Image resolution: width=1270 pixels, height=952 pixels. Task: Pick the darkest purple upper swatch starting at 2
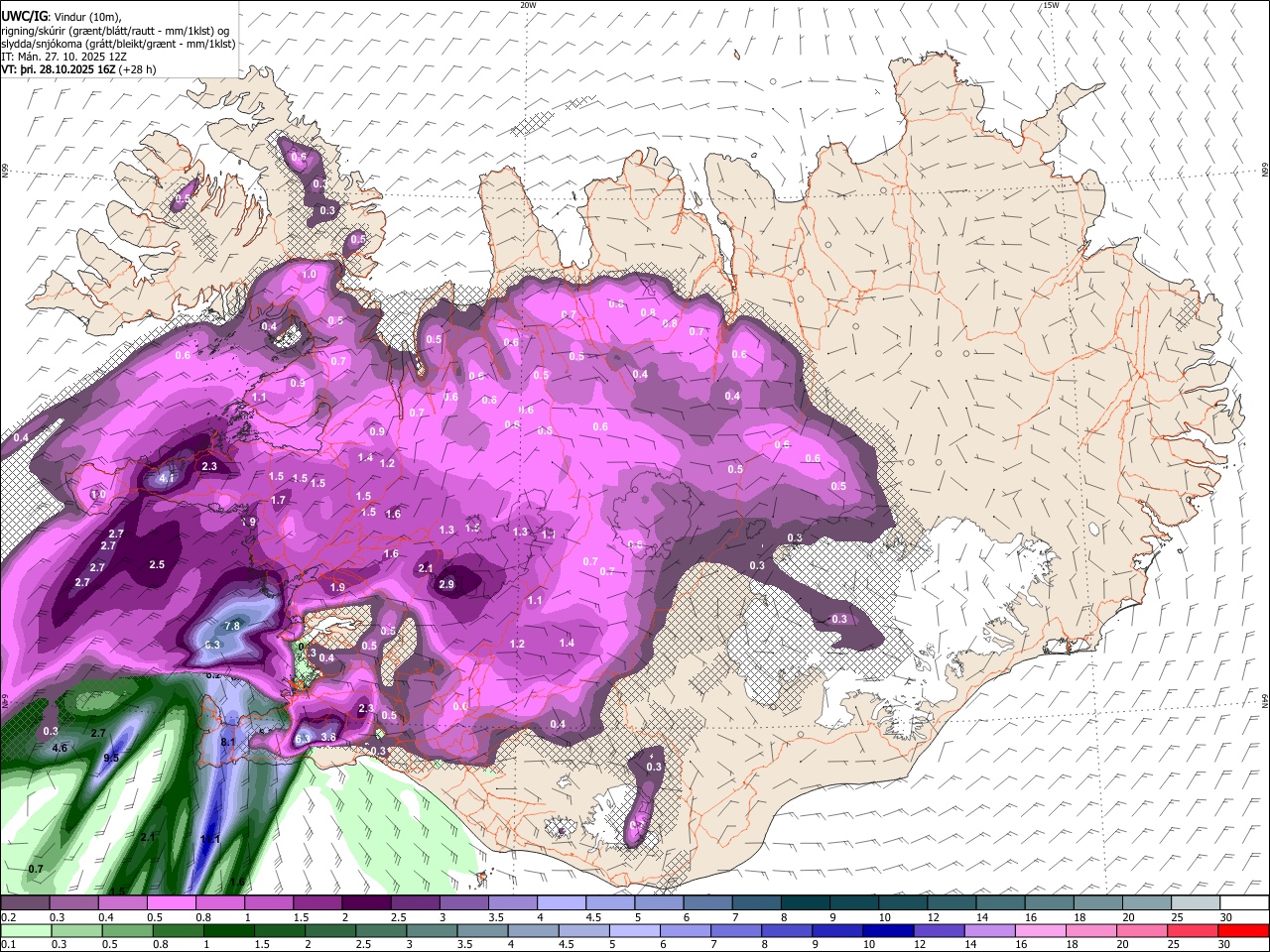coord(365,902)
